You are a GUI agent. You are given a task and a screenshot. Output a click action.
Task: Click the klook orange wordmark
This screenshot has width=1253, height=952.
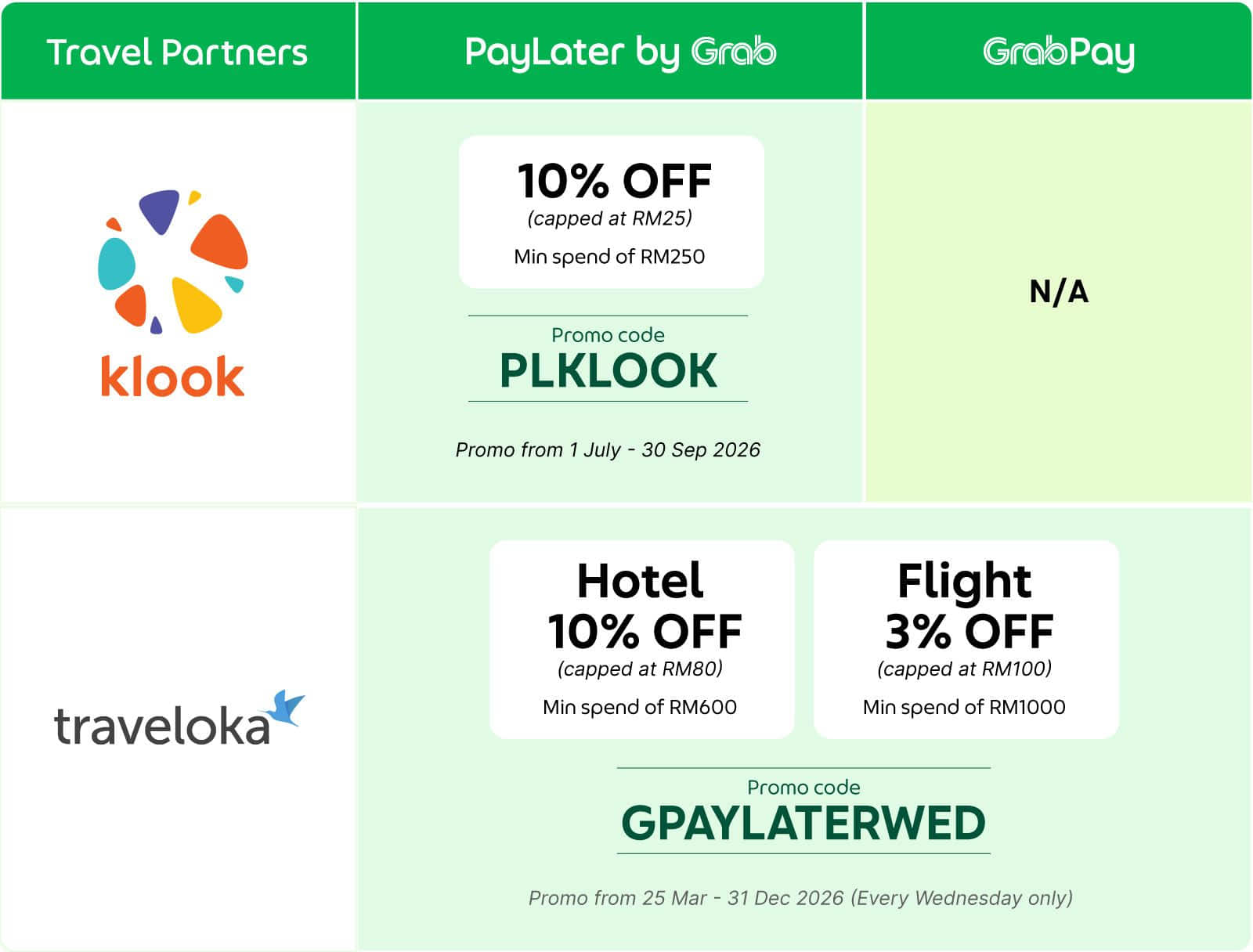[x=172, y=377]
